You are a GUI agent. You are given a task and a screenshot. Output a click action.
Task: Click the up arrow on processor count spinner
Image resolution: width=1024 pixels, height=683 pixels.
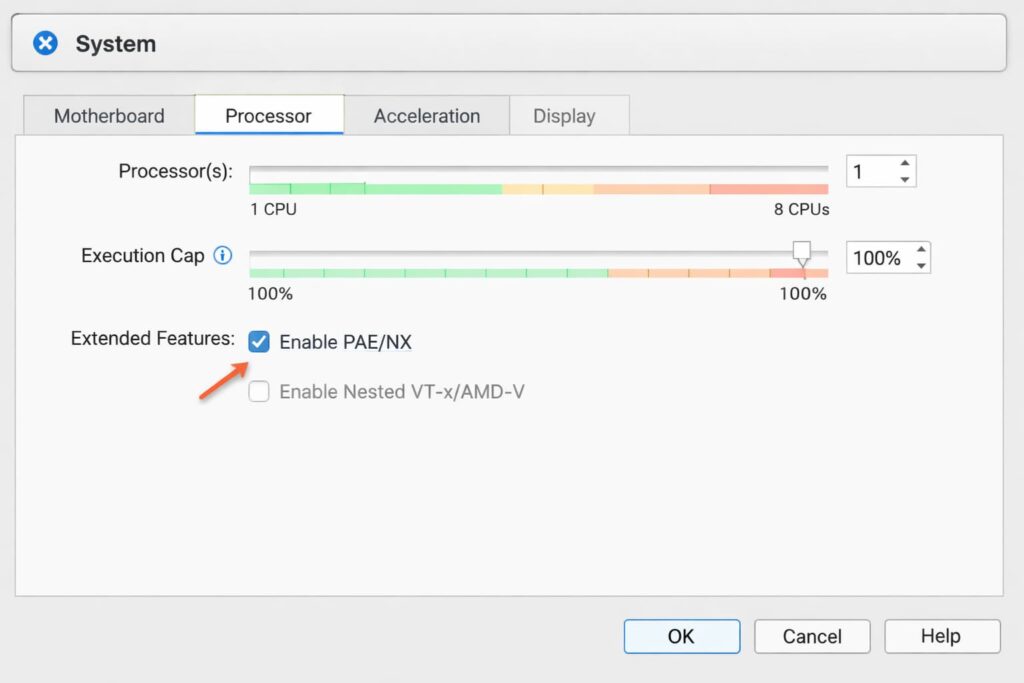click(x=903, y=164)
